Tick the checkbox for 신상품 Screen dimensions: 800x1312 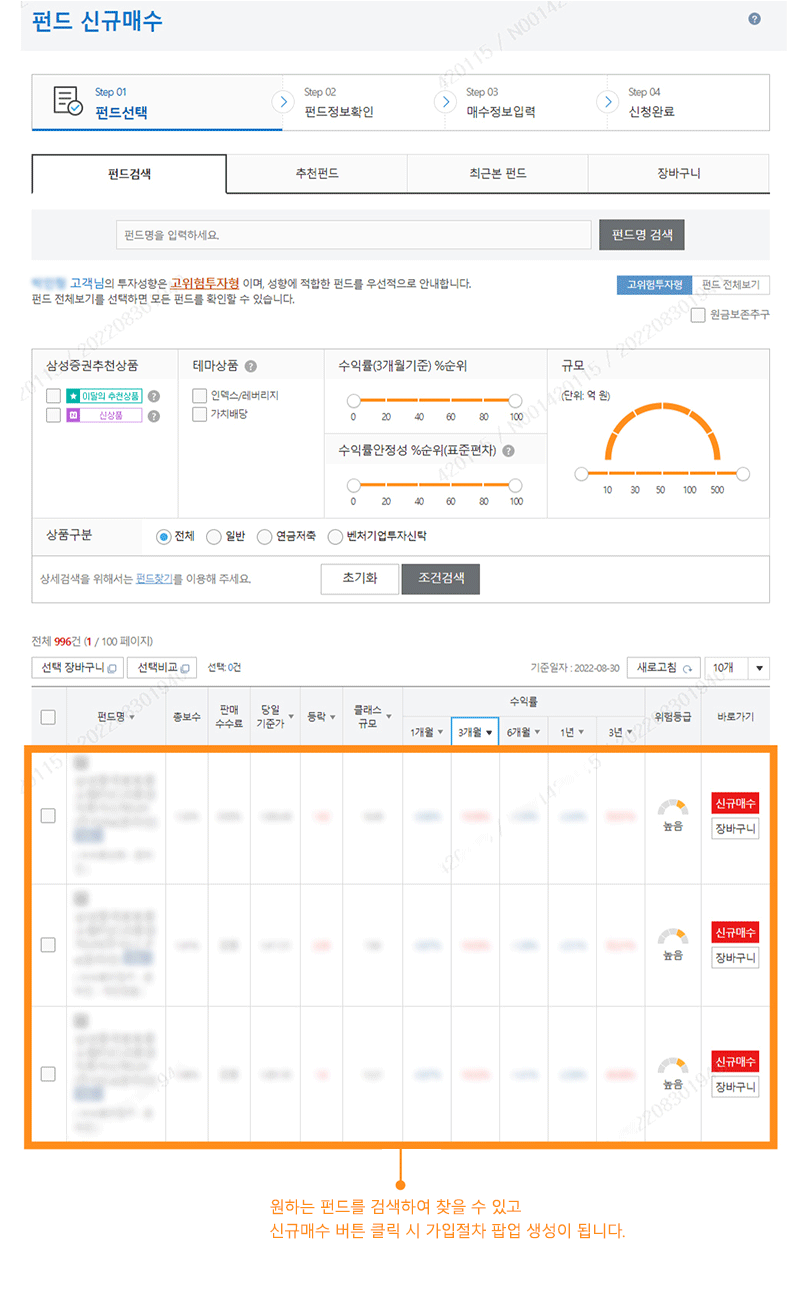tap(53, 416)
